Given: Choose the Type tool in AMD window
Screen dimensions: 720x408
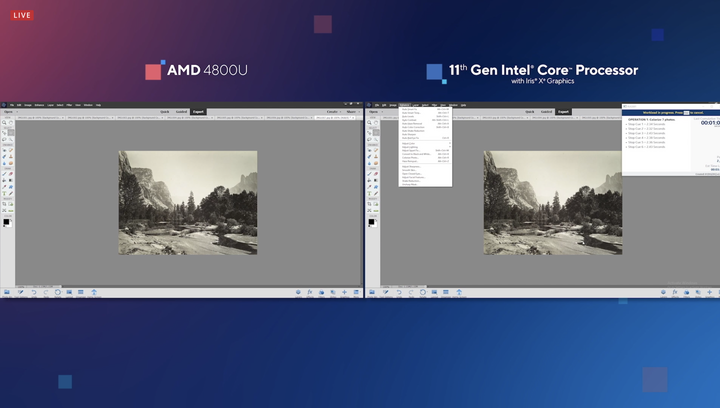Looking at the screenshot, I should (x=4, y=193).
